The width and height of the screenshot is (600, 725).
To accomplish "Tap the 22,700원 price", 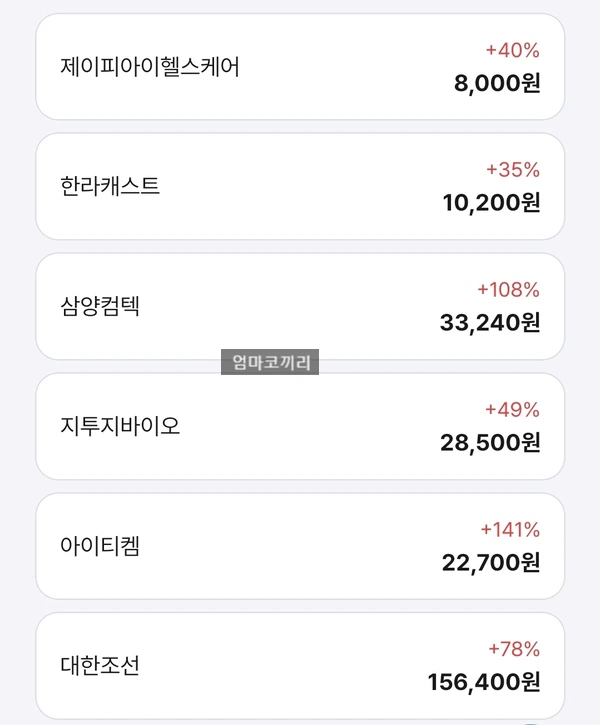I will pyautogui.click(x=491, y=563).
